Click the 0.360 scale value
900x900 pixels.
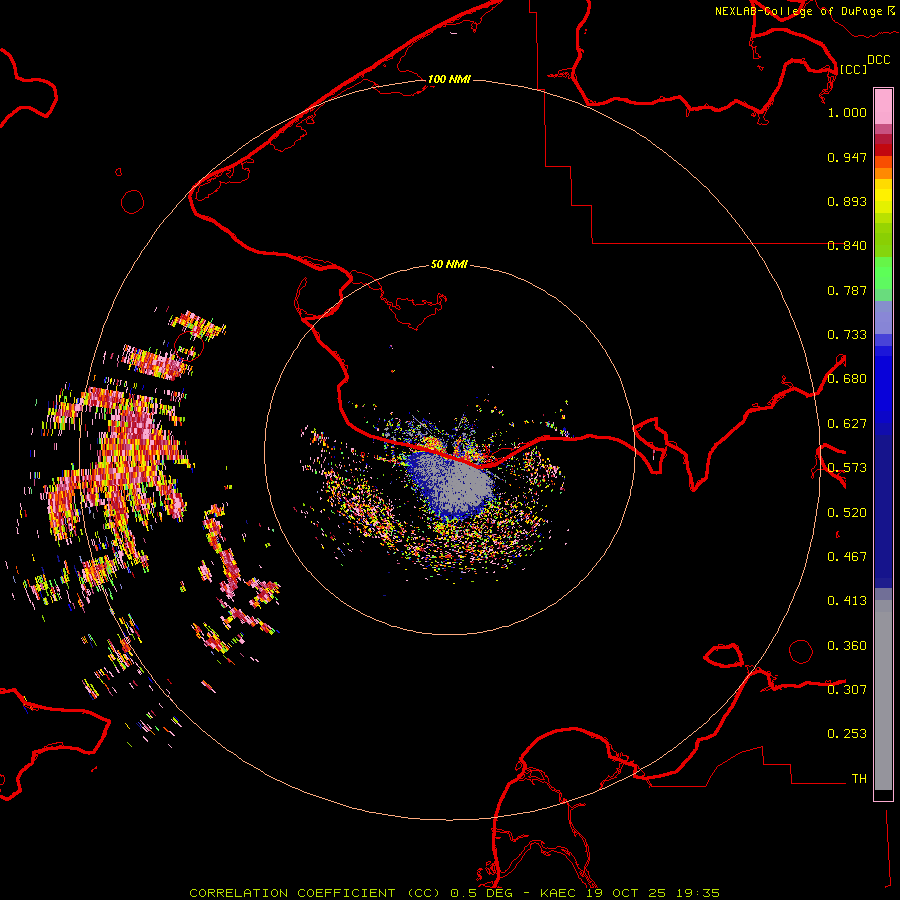(x=847, y=646)
